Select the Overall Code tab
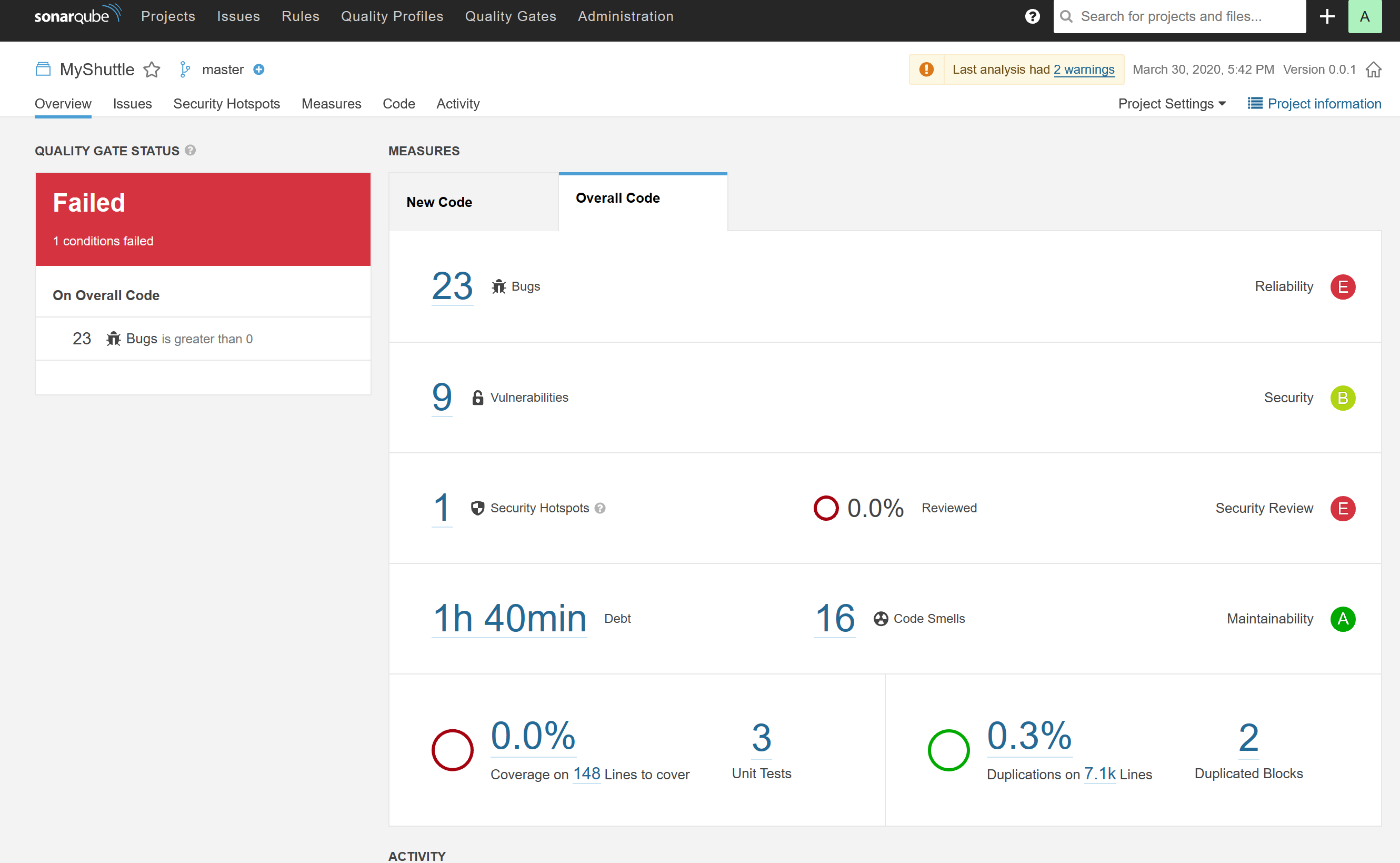This screenshot has height=863, width=1400. point(643,202)
